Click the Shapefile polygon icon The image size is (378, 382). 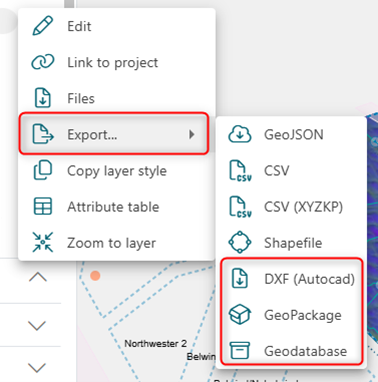(x=240, y=242)
